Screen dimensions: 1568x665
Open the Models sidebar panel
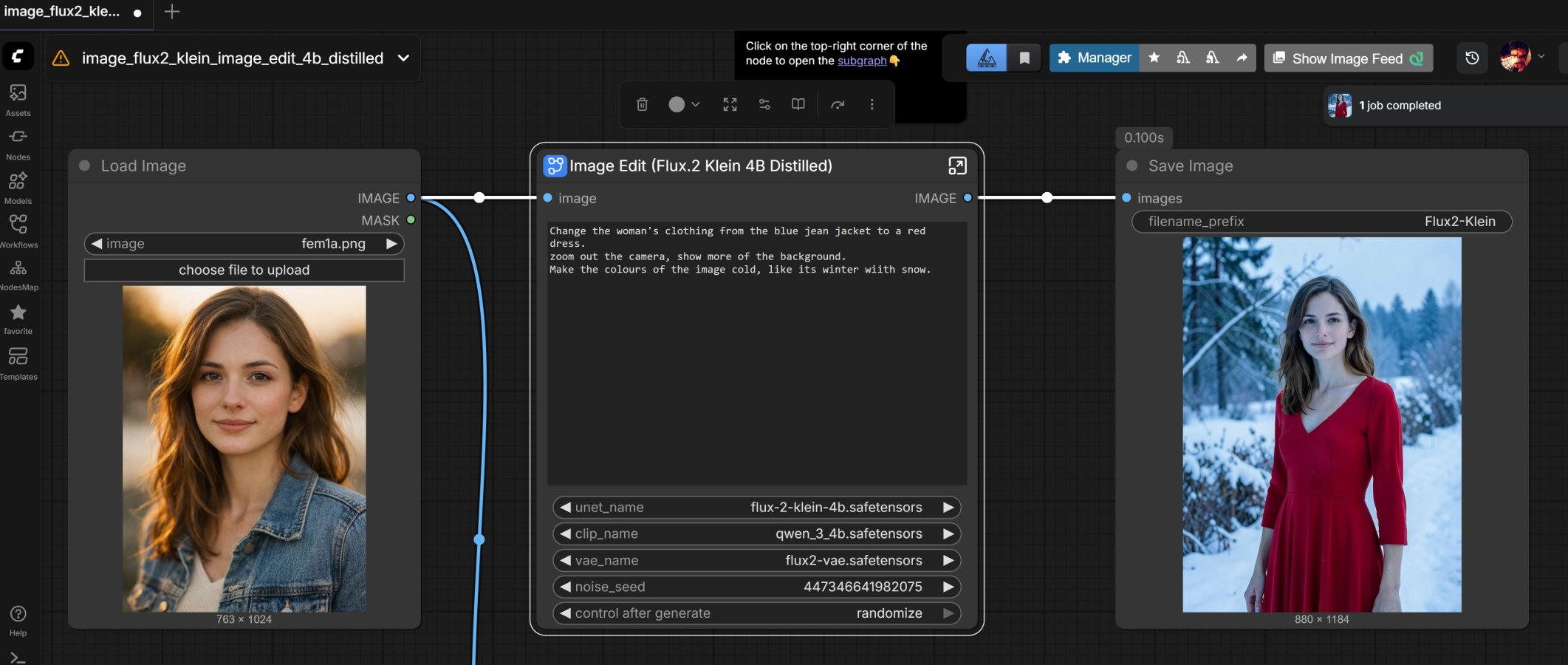(18, 188)
